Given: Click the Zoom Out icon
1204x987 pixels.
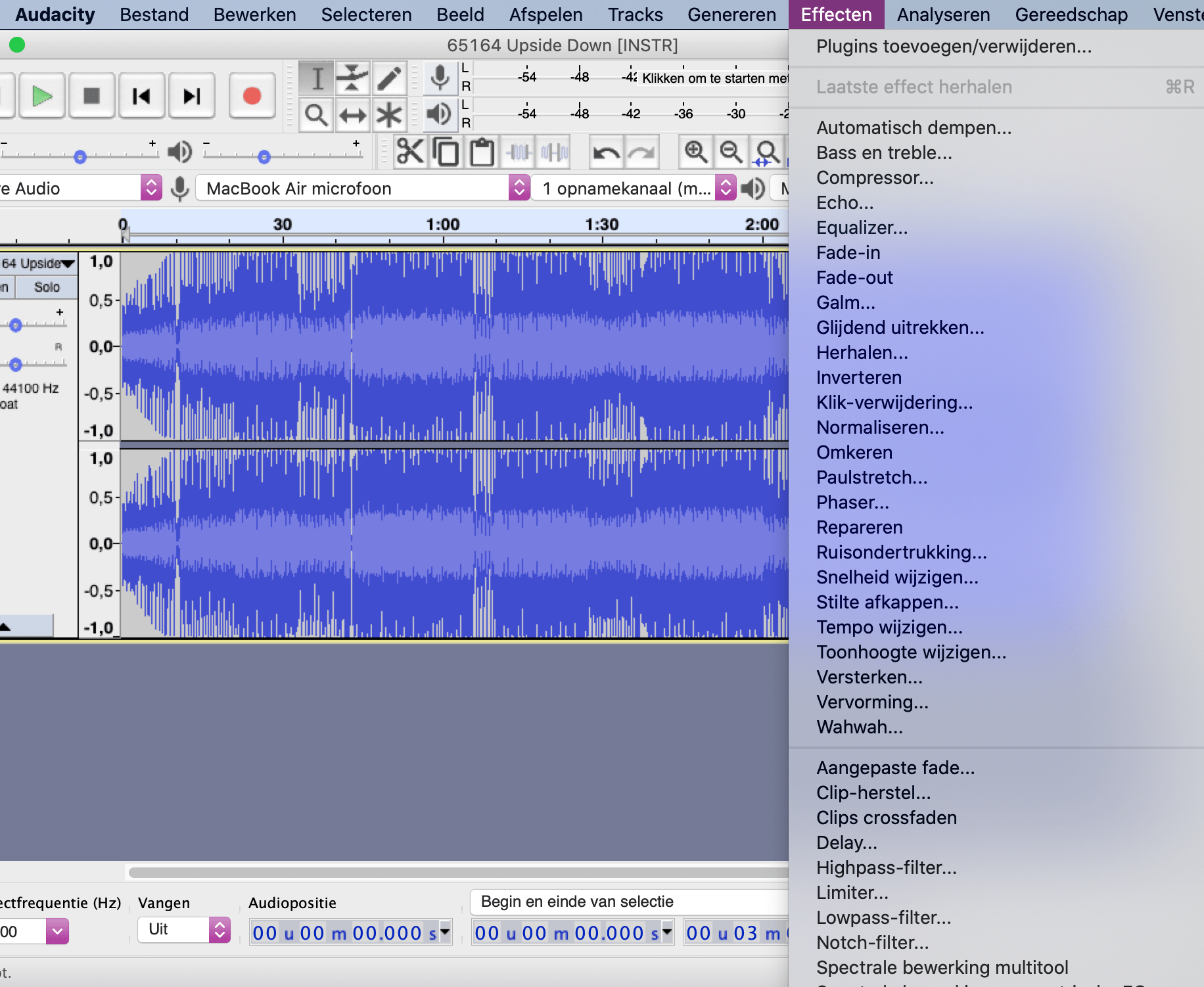Looking at the screenshot, I should [731, 152].
